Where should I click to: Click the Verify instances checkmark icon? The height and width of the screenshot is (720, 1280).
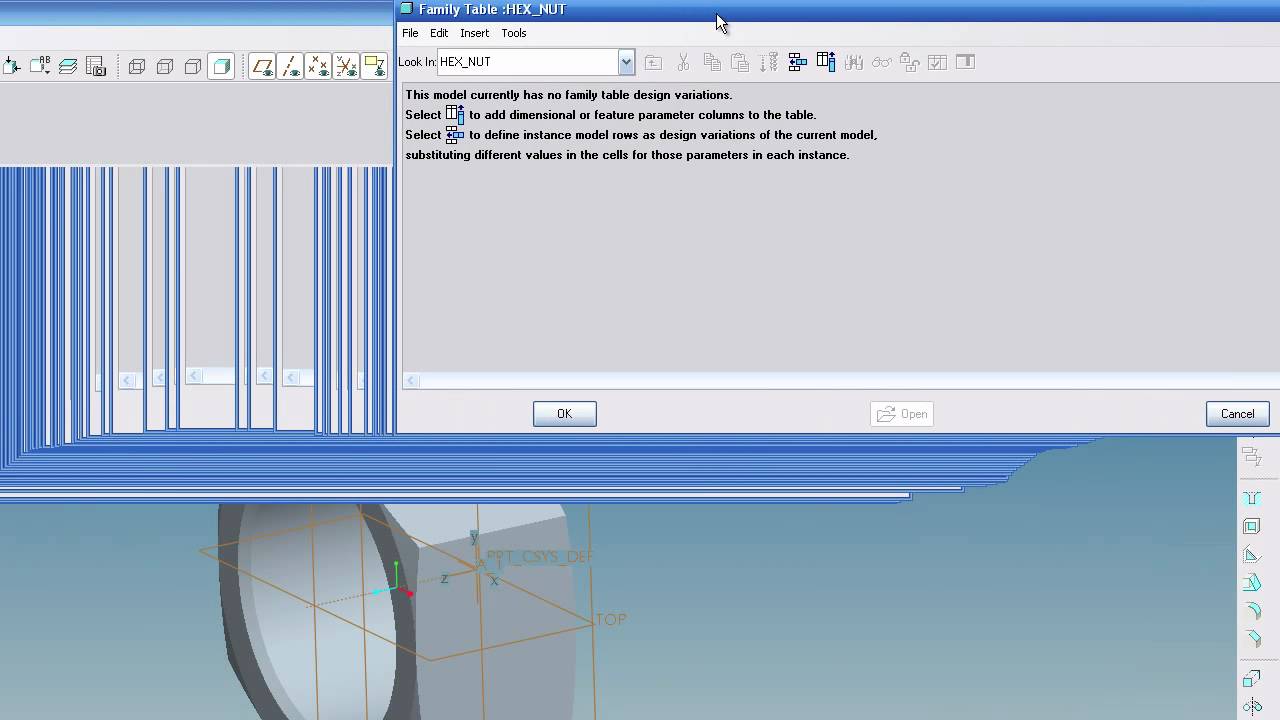coord(937,62)
